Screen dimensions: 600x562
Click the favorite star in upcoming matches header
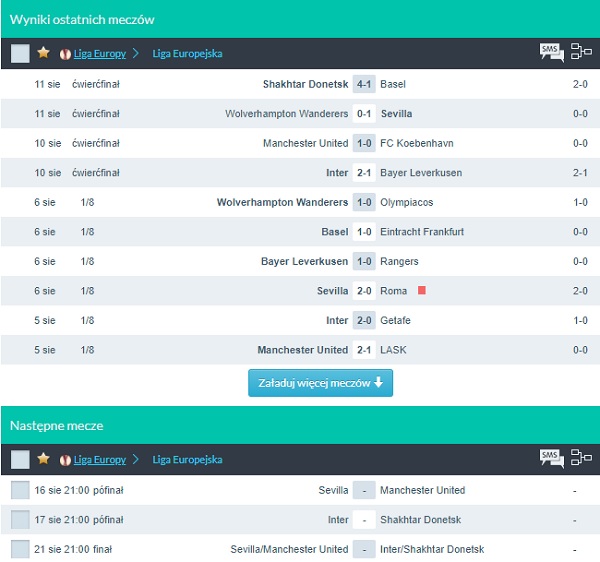pos(43,458)
